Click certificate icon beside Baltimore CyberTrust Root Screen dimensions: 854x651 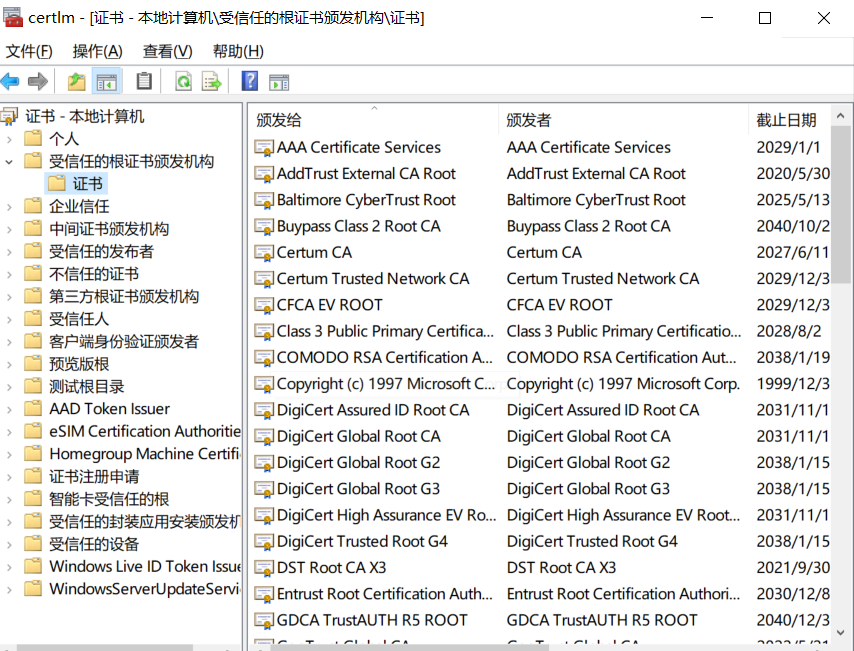click(x=264, y=200)
